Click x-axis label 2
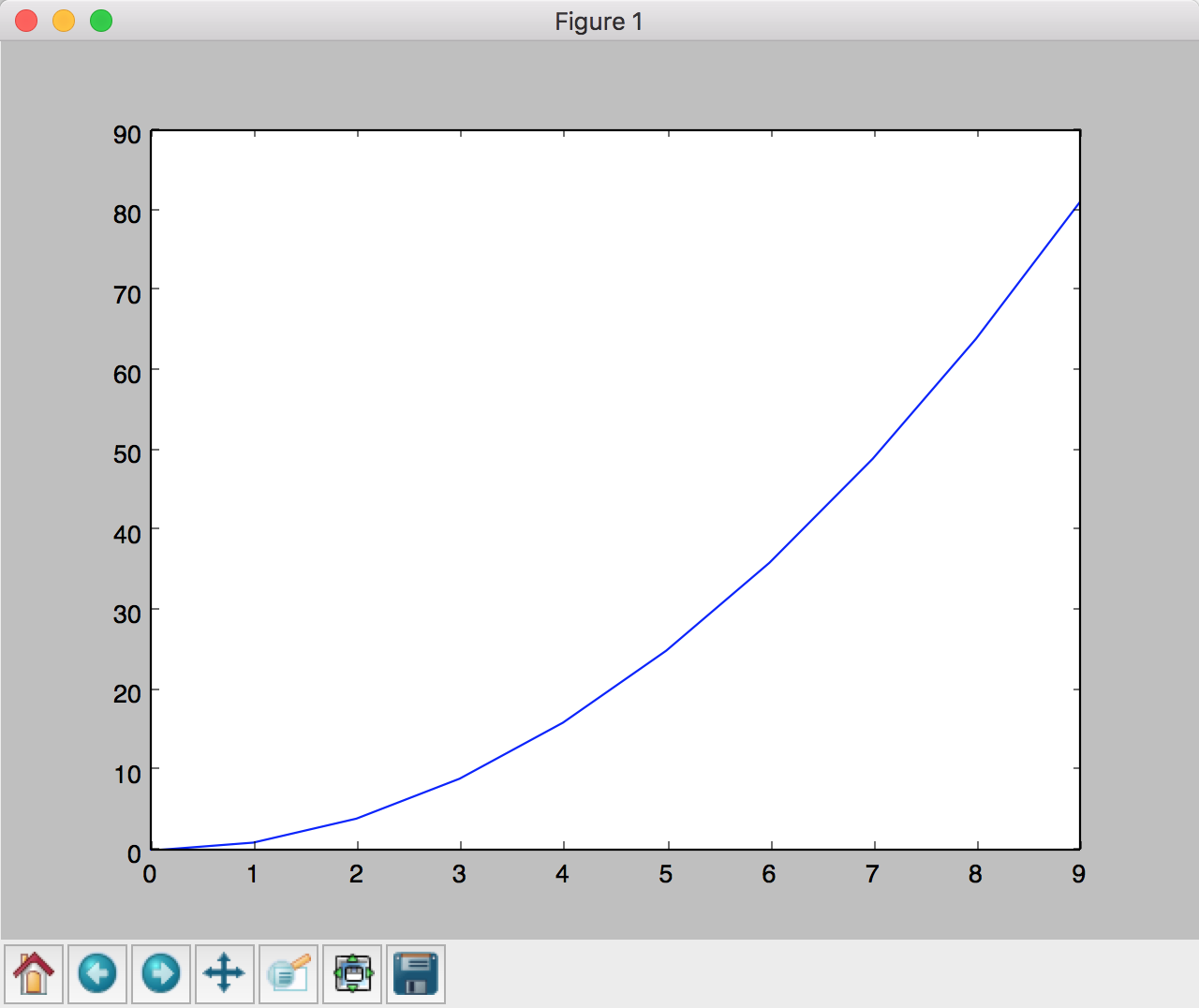Image resolution: width=1199 pixels, height=1008 pixels. (356, 874)
